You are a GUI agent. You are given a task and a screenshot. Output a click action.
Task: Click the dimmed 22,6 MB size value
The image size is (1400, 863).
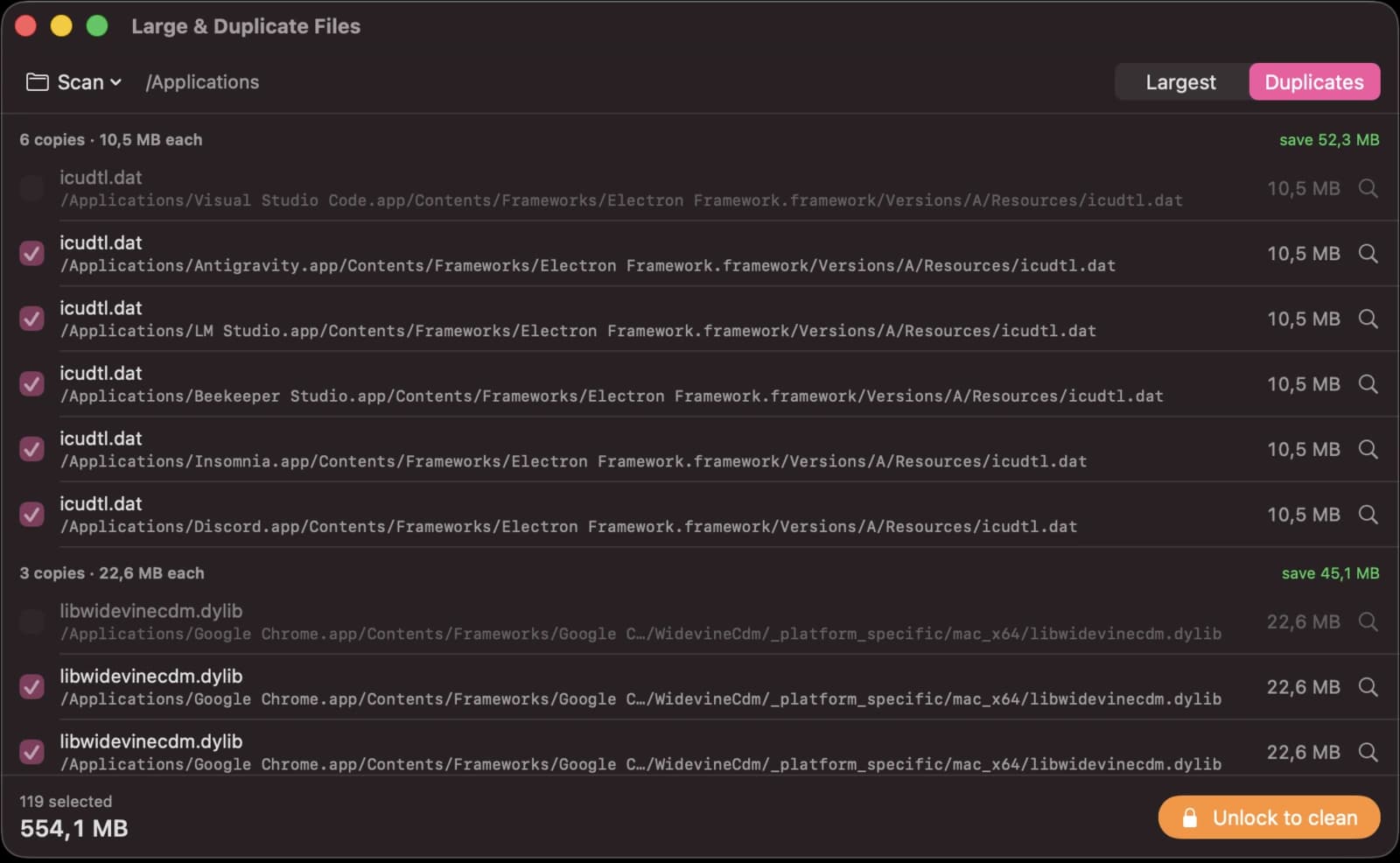click(1304, 621)
